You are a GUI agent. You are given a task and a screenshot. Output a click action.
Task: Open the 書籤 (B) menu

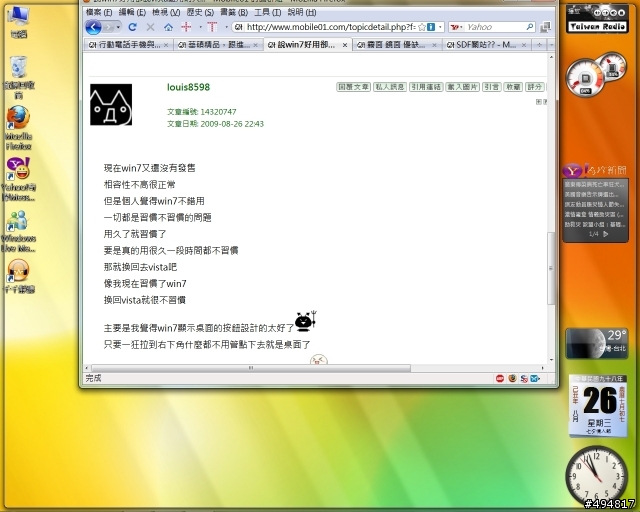point(234,13)
